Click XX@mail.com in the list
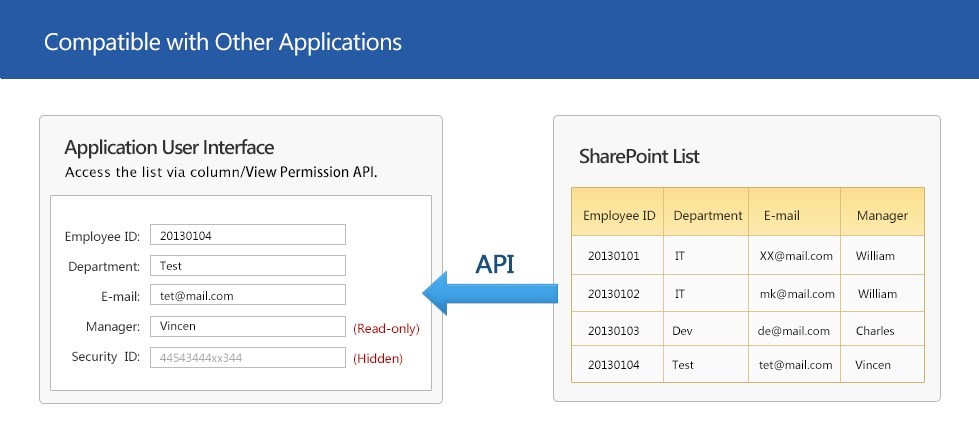The image size is (979, 435). 796,256
